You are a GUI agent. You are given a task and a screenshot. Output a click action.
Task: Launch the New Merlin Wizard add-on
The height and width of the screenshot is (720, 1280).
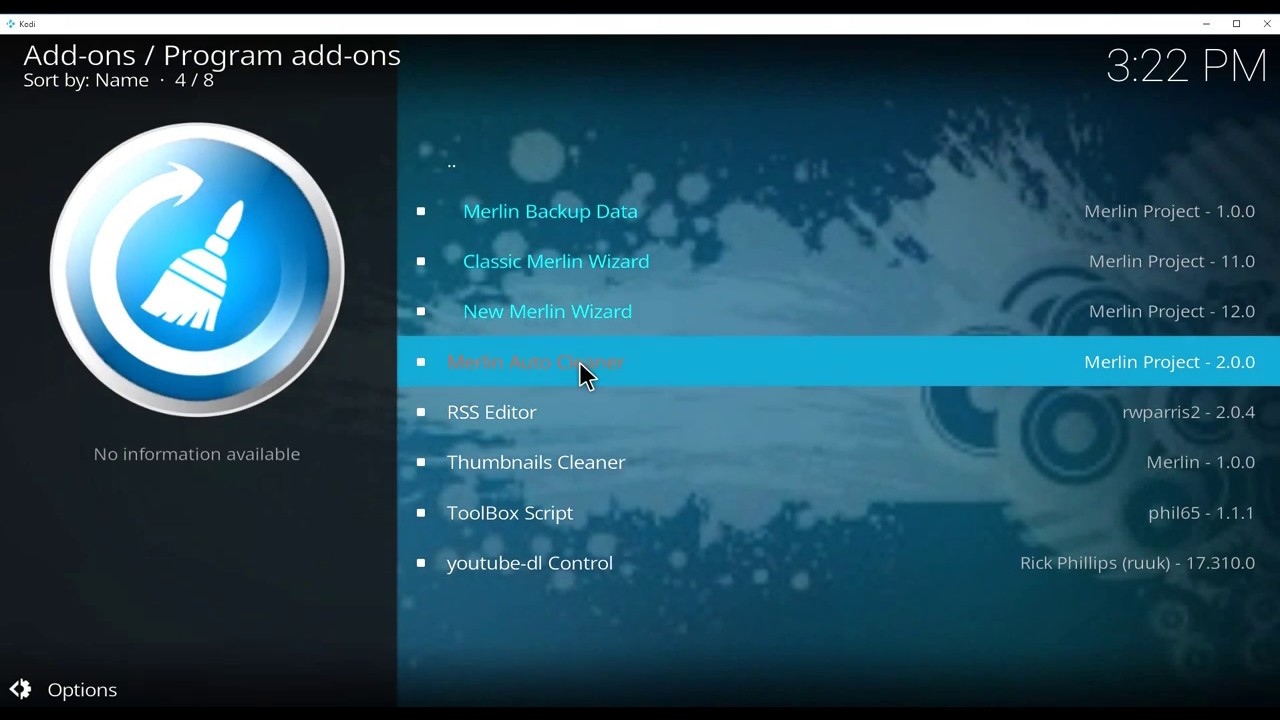[838, 311]
